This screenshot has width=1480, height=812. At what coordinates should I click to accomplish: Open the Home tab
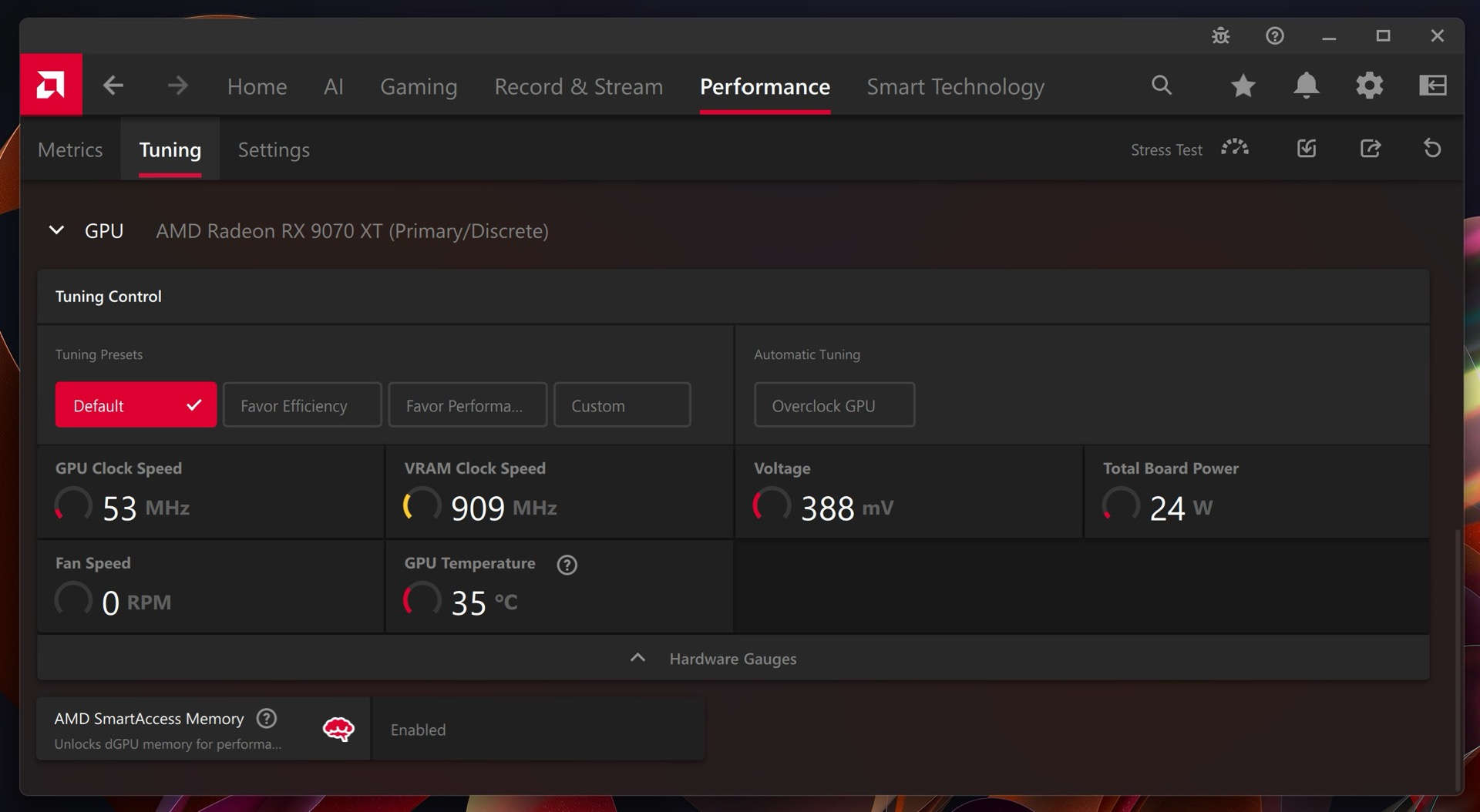(x=257, y=86)
